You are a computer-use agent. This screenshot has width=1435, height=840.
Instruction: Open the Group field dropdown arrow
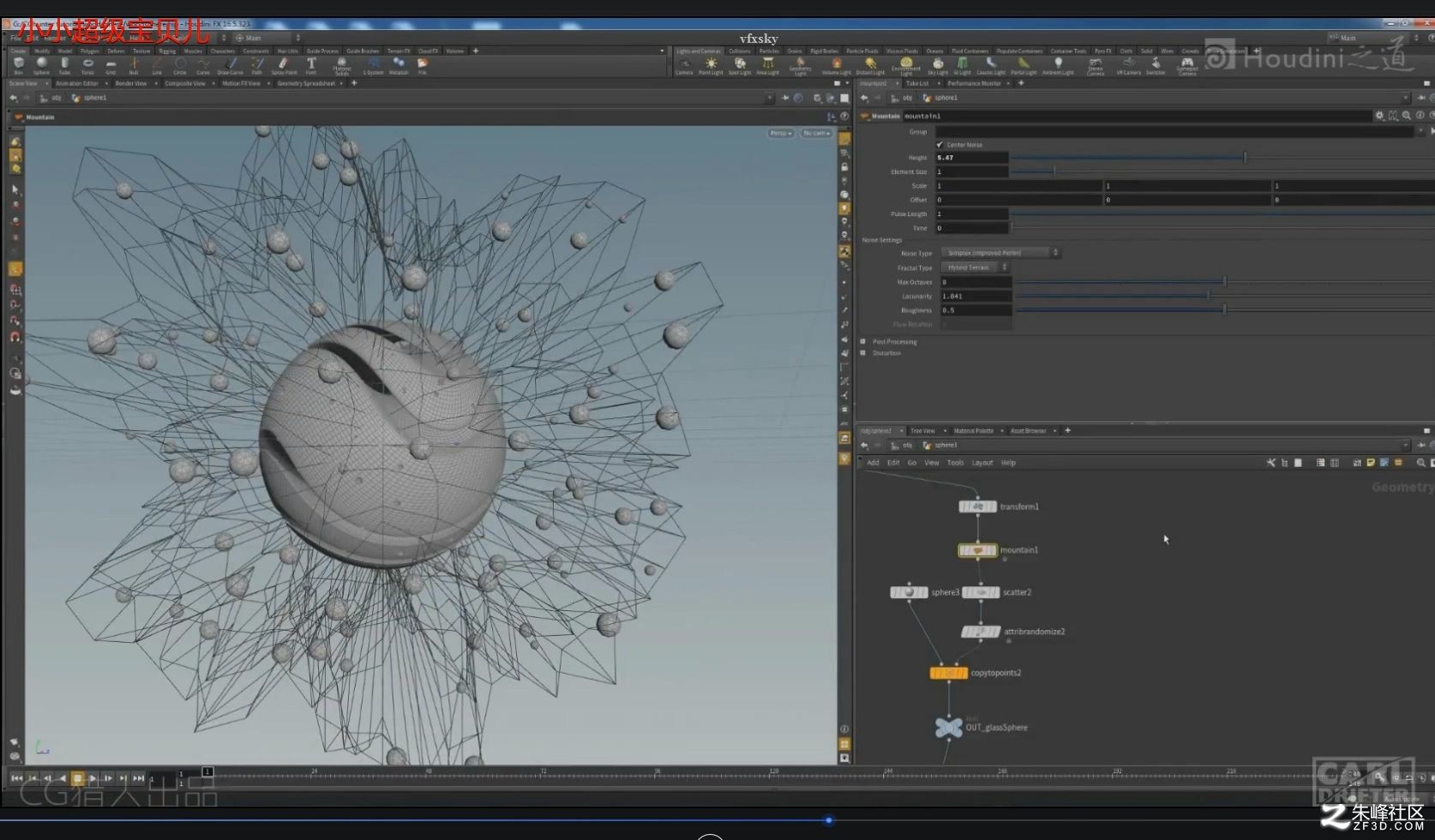(x=1420, y=131)
